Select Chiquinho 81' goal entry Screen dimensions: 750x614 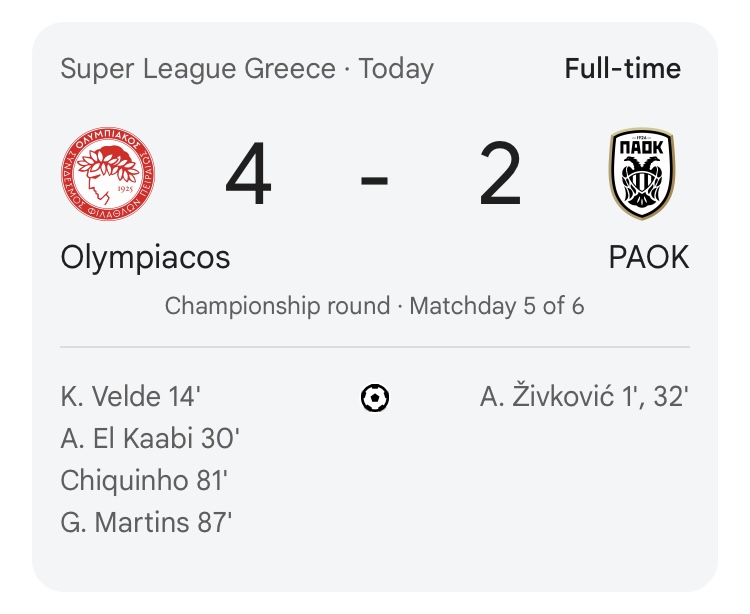(144, 480)
